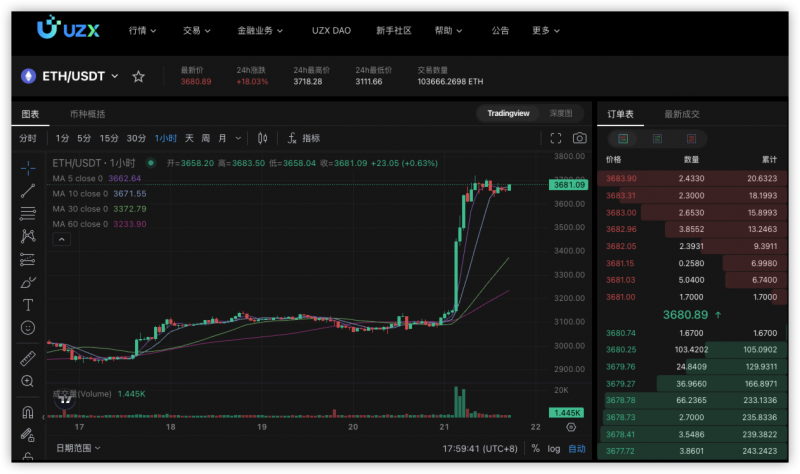
Task: Open the 日期范围 date range dropdown
Action: pyautogui.click(x=78, y=448)
